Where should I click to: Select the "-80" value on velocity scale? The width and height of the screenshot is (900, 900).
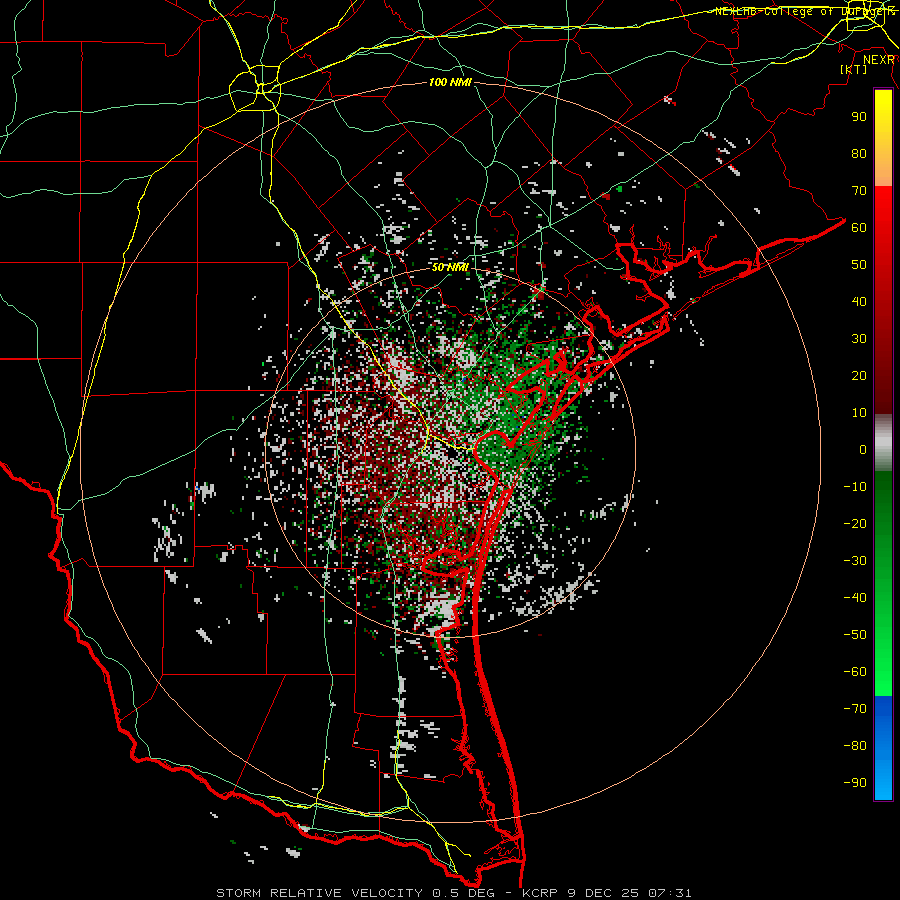(855, 746)
